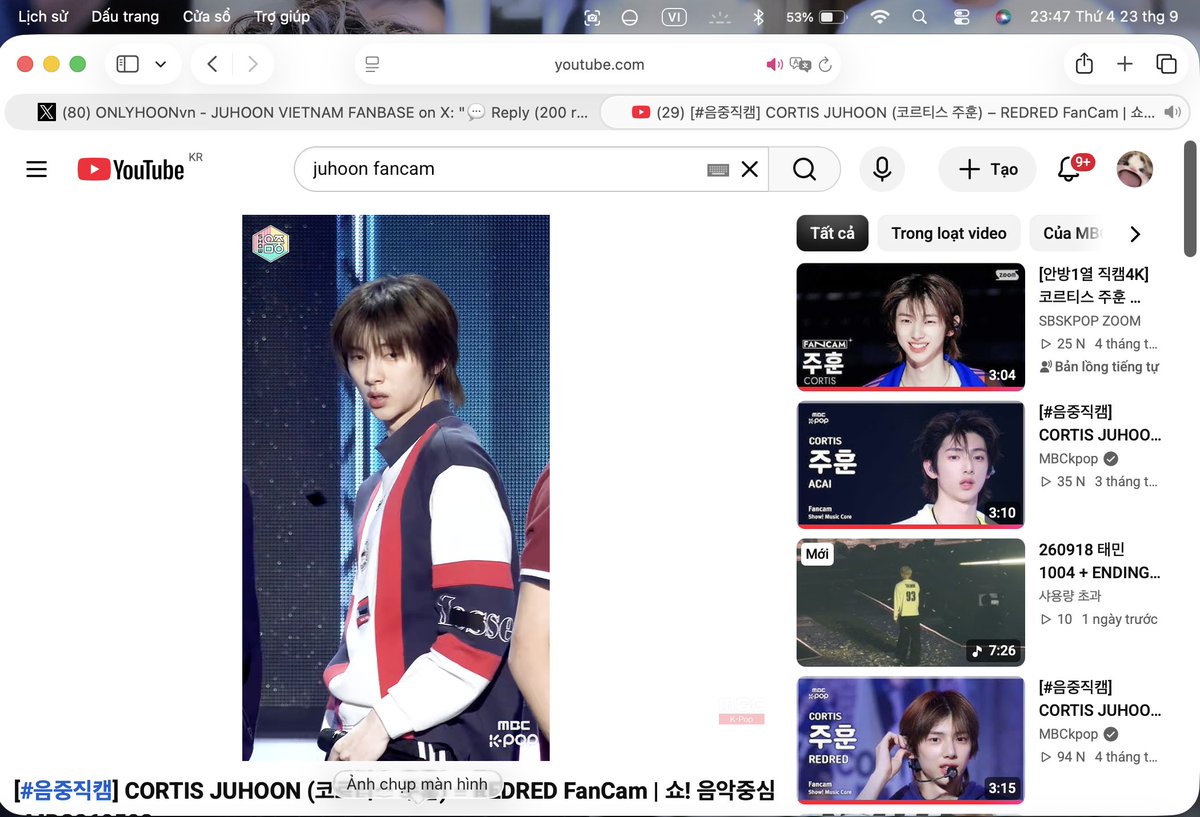Open the REDRED 3:15 thumbnail
The height and width of the screenshot is (817, 1200).
click(911, 740)
